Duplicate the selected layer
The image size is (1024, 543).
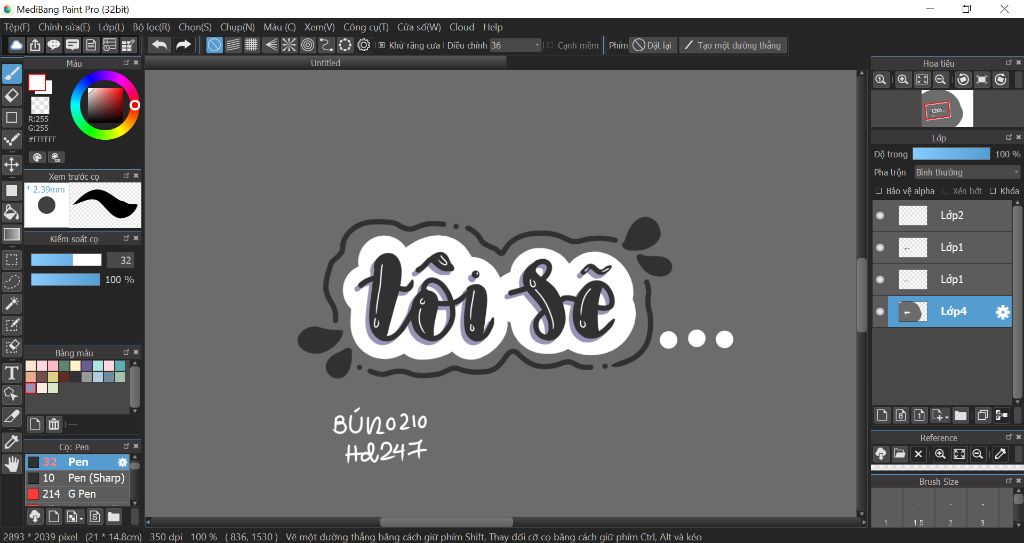[x=982, y=415]
